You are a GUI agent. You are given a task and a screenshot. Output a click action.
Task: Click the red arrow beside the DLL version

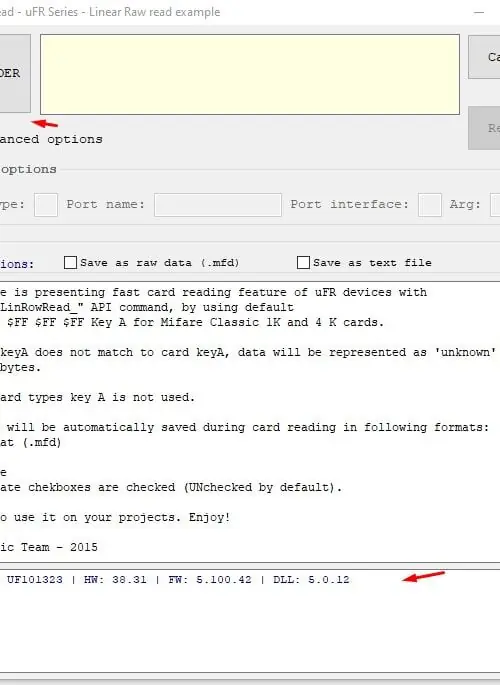click(423, 577)
